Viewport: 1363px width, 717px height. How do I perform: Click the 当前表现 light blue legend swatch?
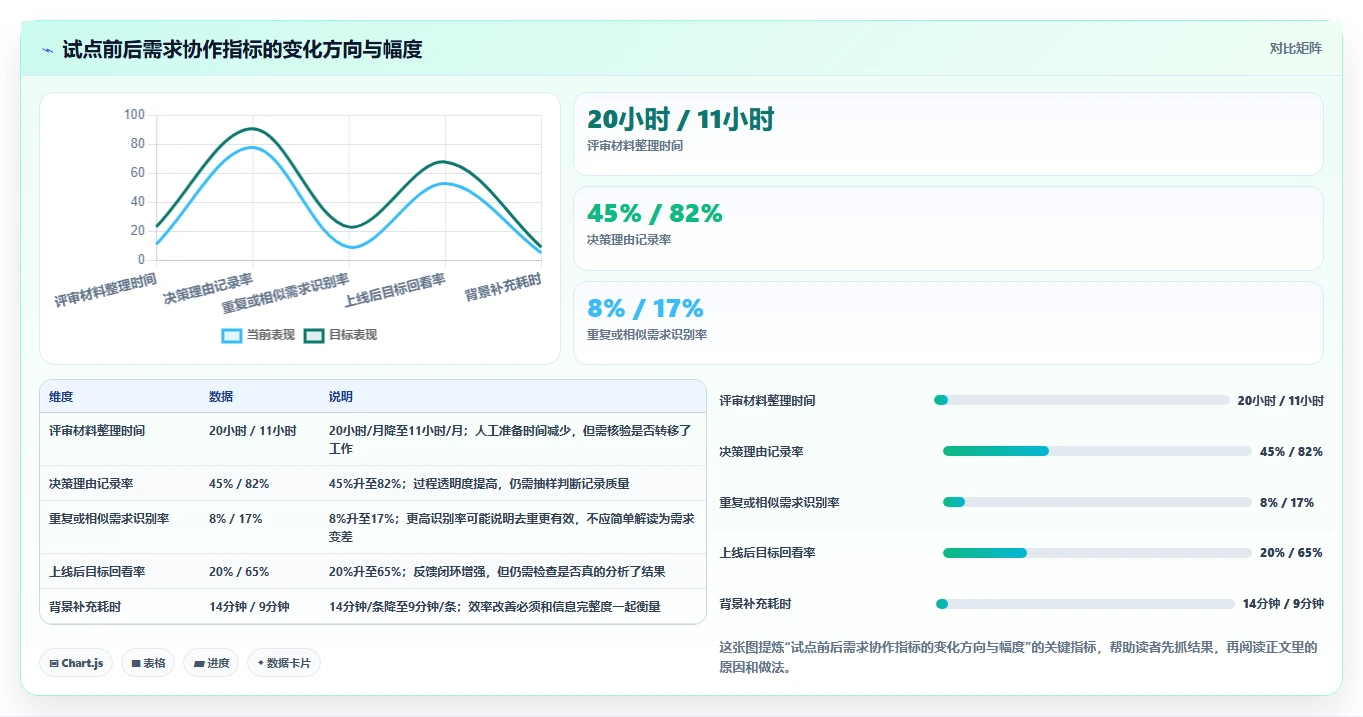[x=232, y=335]
